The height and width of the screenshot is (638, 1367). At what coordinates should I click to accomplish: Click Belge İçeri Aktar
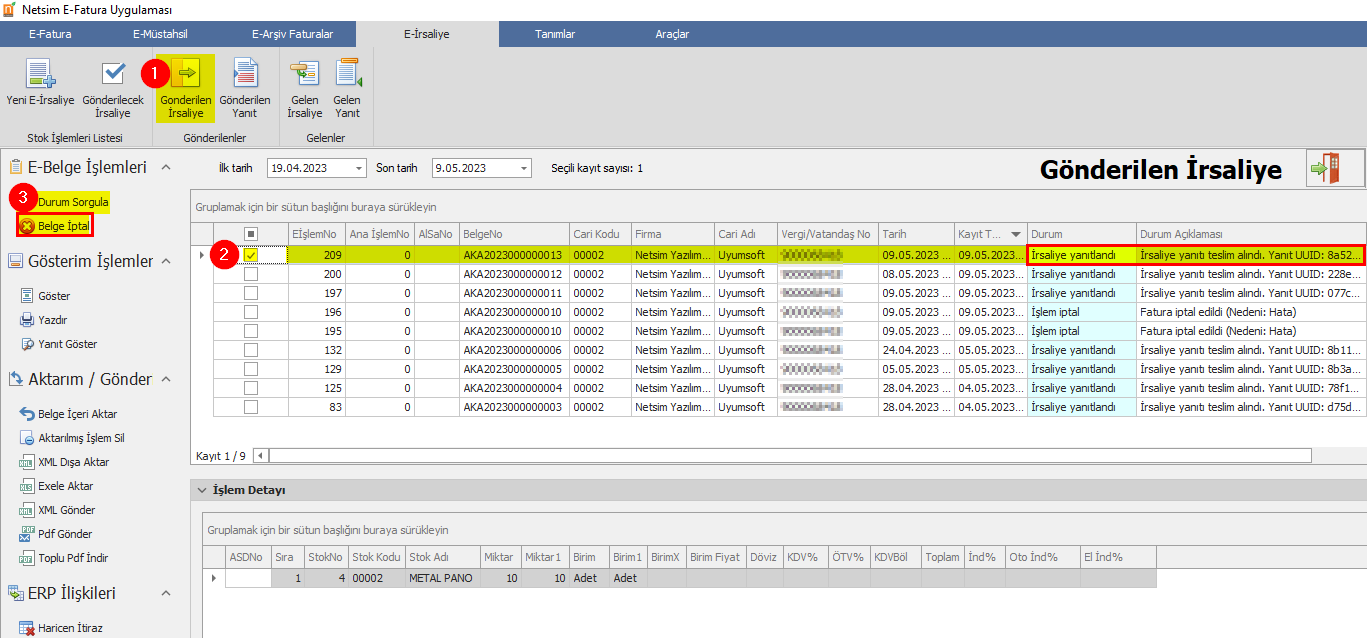[68, 414]
